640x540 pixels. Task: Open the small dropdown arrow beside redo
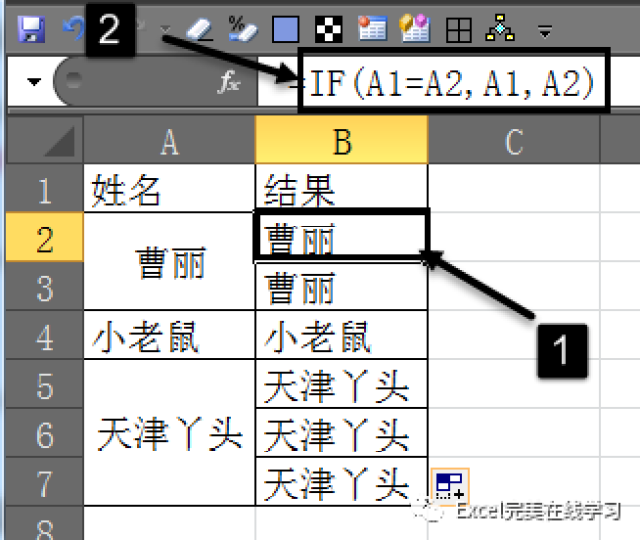[165, 29]
